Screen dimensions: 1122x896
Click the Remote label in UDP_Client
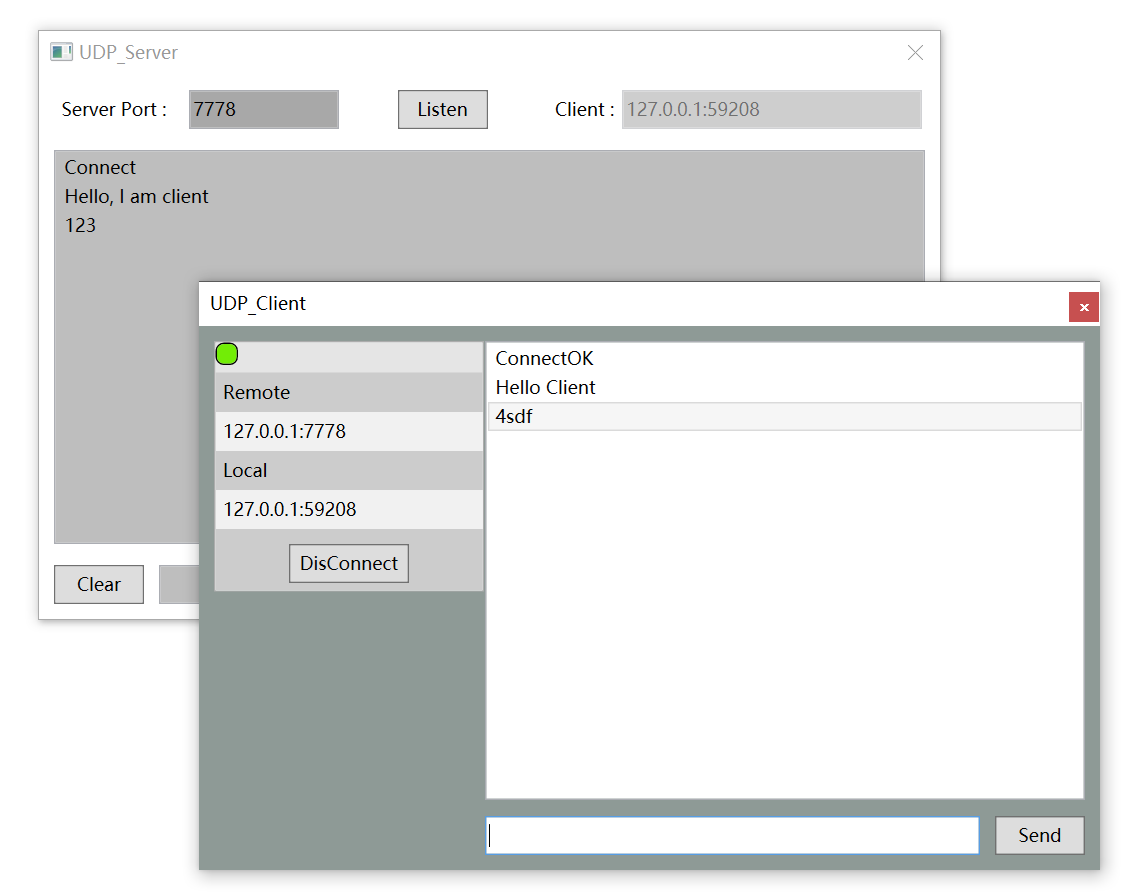pyautogui.click(x=256, y=392)
